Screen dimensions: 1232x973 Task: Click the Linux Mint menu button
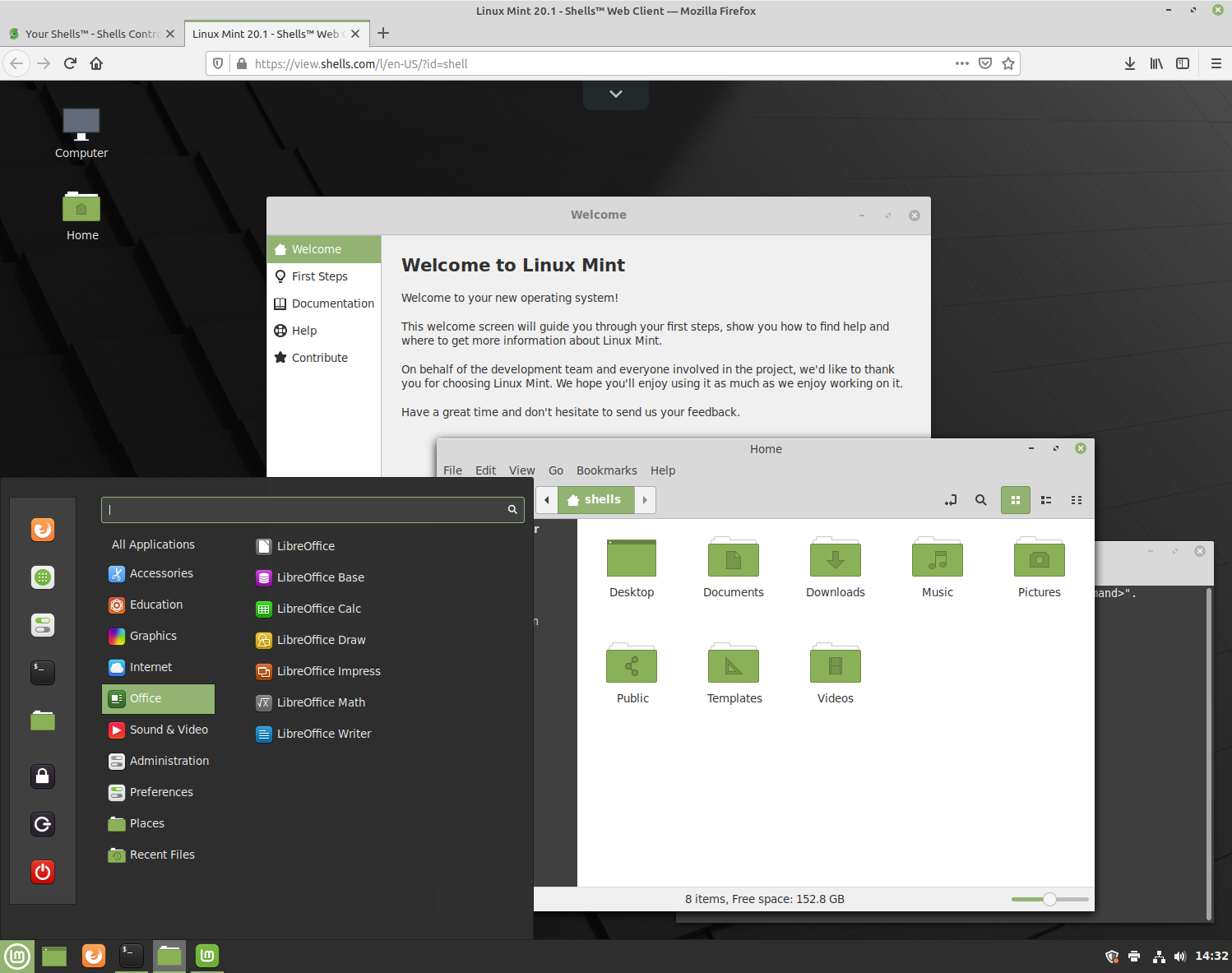point(17,956)
